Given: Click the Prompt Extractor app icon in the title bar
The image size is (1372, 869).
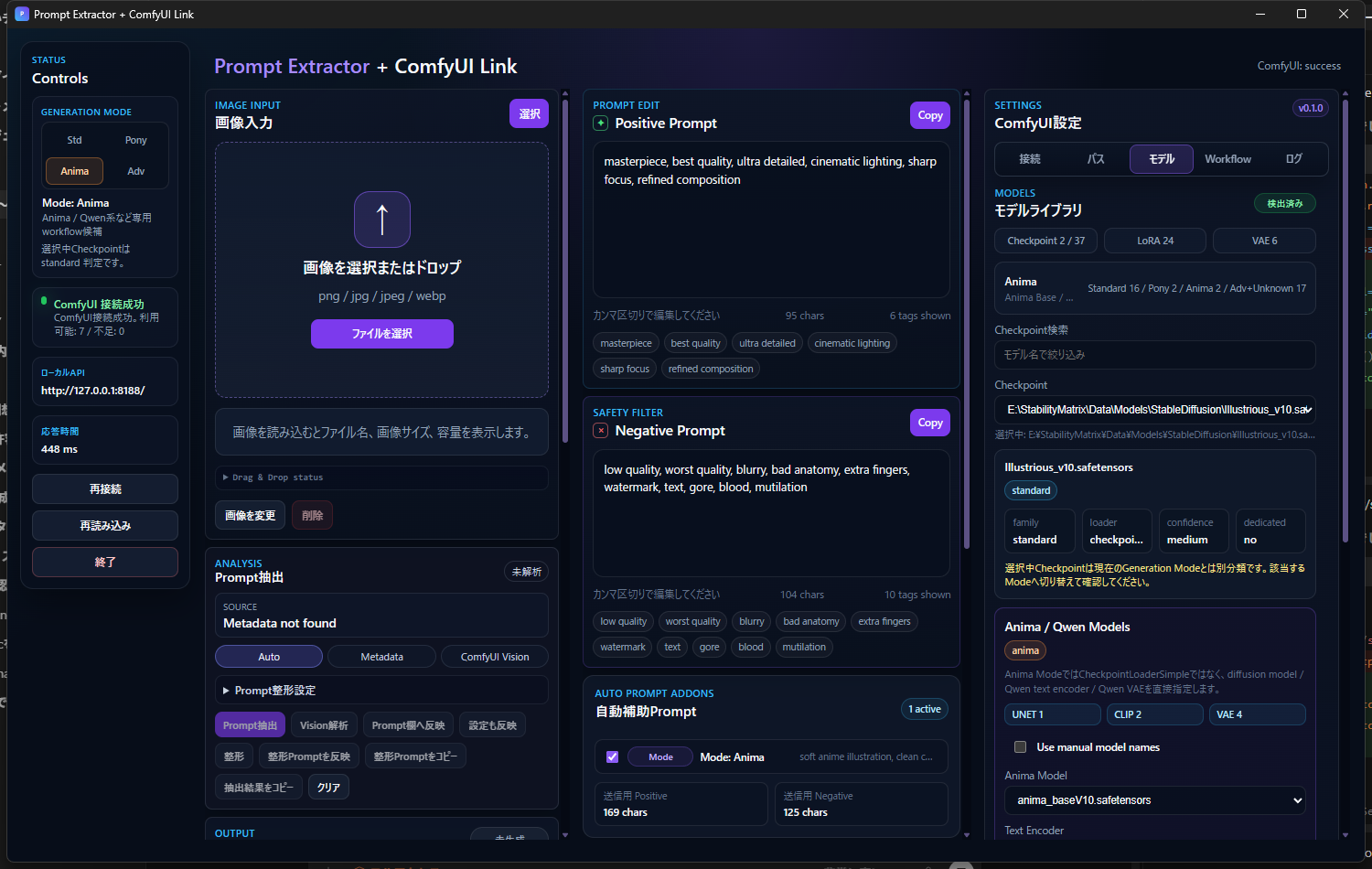Looking at the screenshot, I should [x=22, y=15].
